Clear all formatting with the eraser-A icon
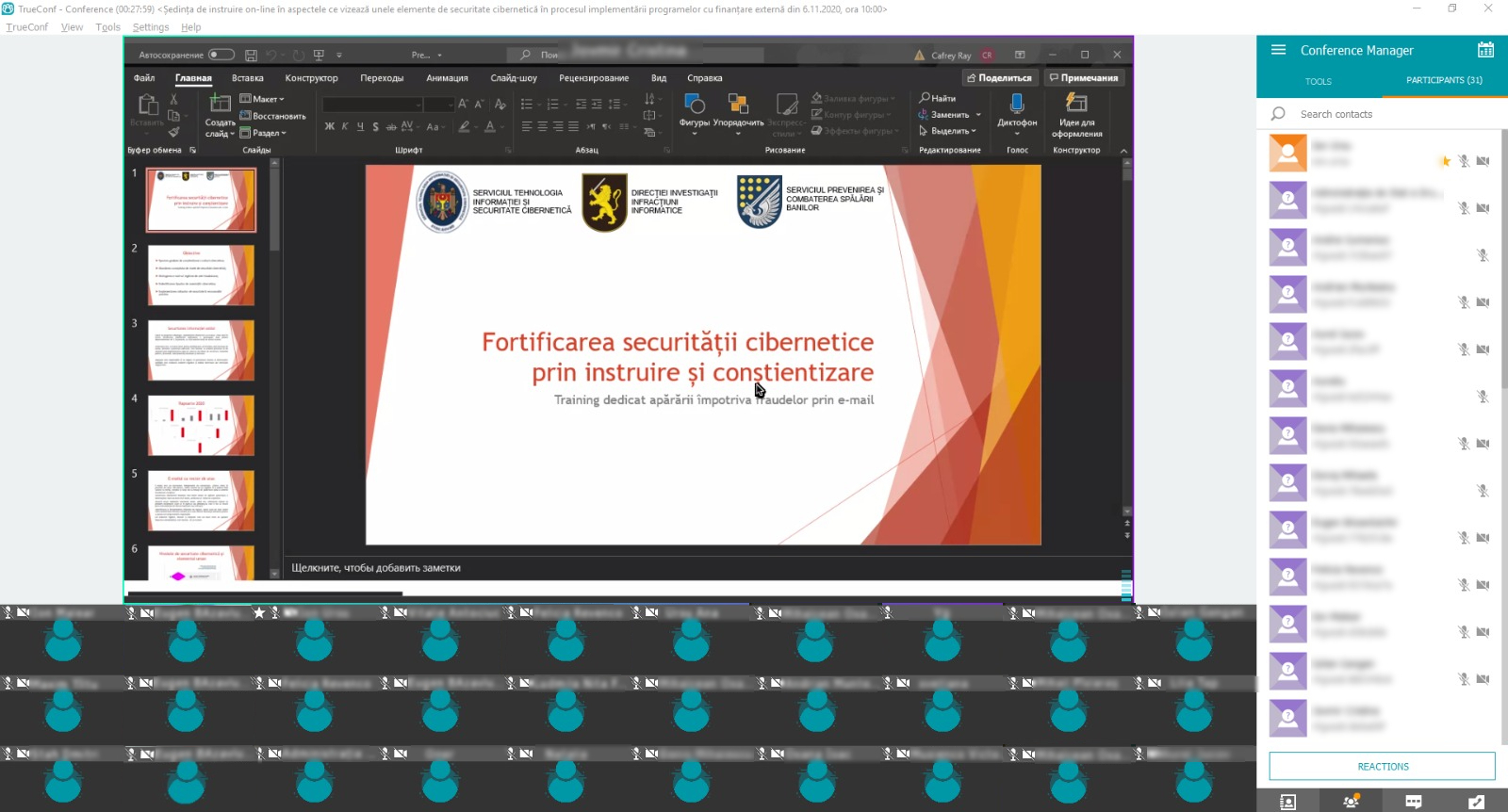The image size is (1508, 812). [500, 104]
